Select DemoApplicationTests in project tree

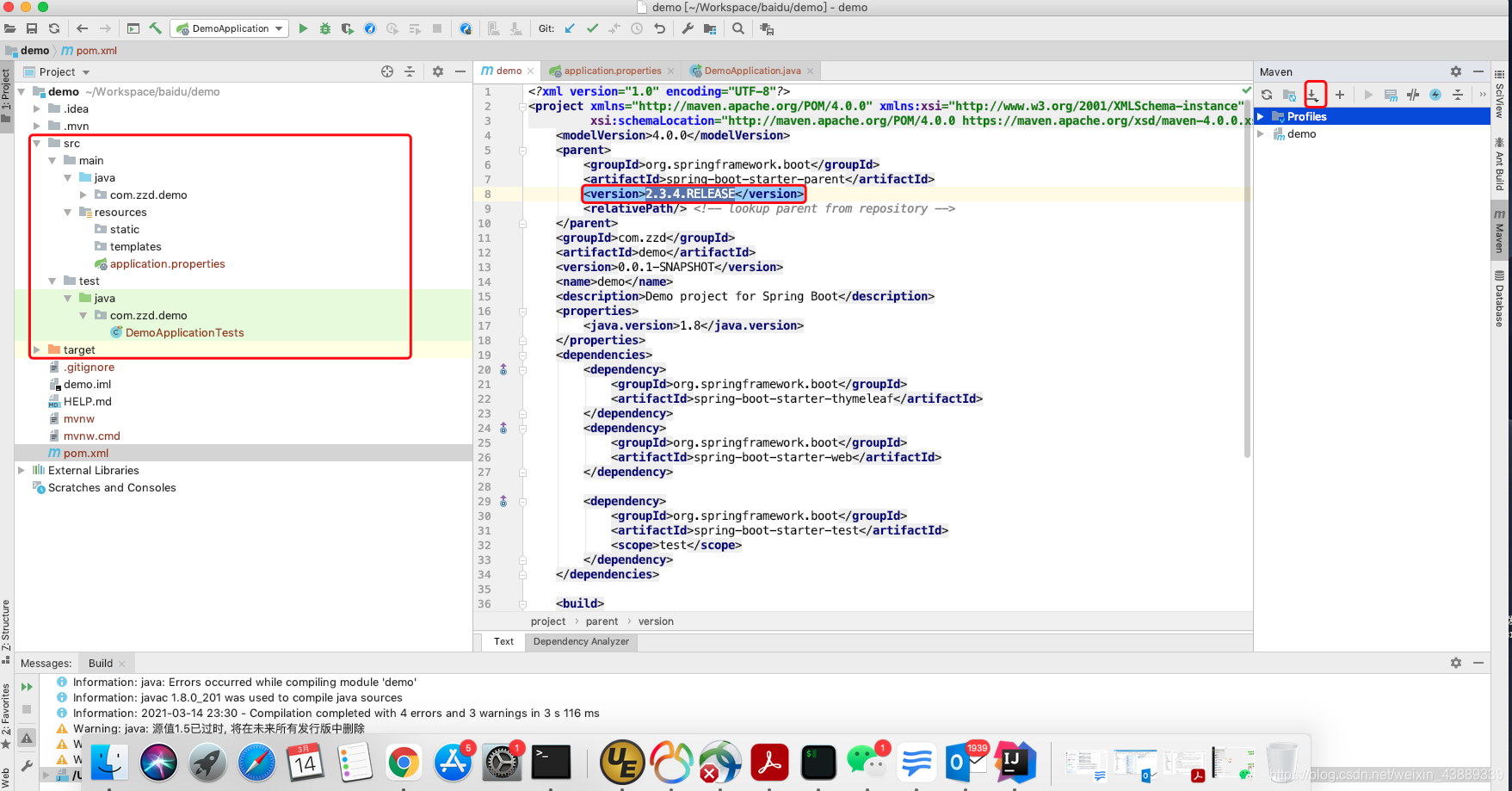pyautogui.click(x=184, y=332)
